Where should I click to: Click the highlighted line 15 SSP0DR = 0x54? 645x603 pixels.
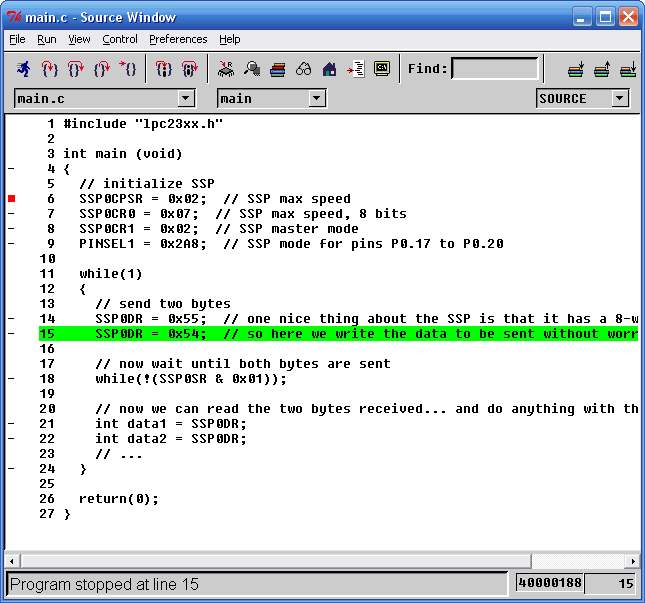click(x=338, y=334)
